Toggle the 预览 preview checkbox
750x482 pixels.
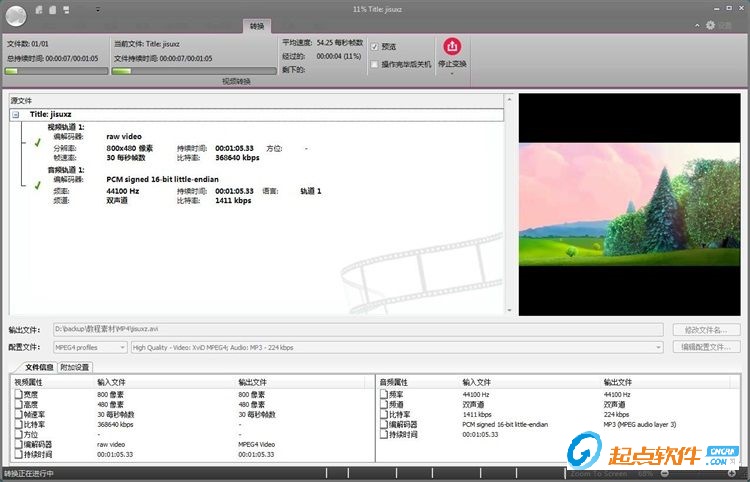coord(375,47)
